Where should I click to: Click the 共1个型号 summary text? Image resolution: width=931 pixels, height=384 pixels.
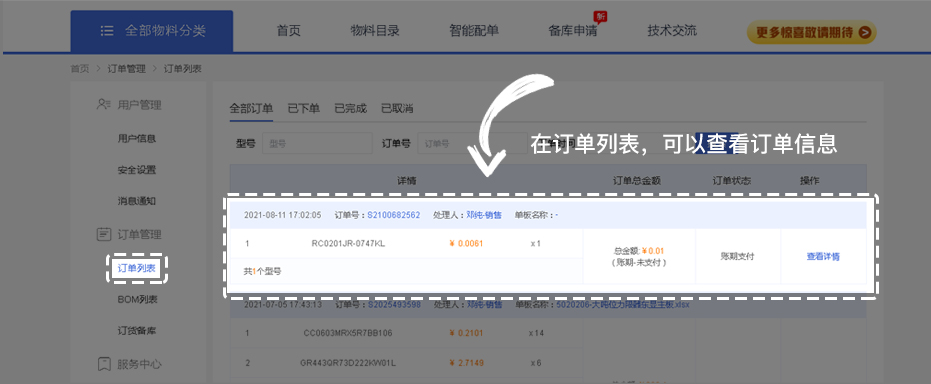click(262, 271)
